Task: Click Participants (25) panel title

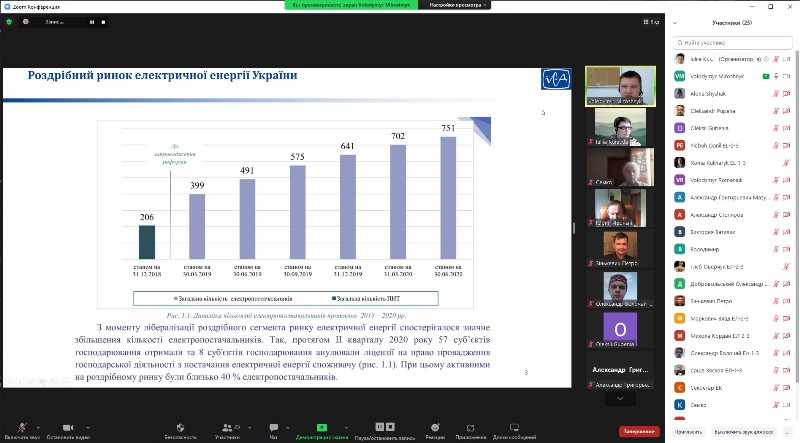Action: [732, 23]
